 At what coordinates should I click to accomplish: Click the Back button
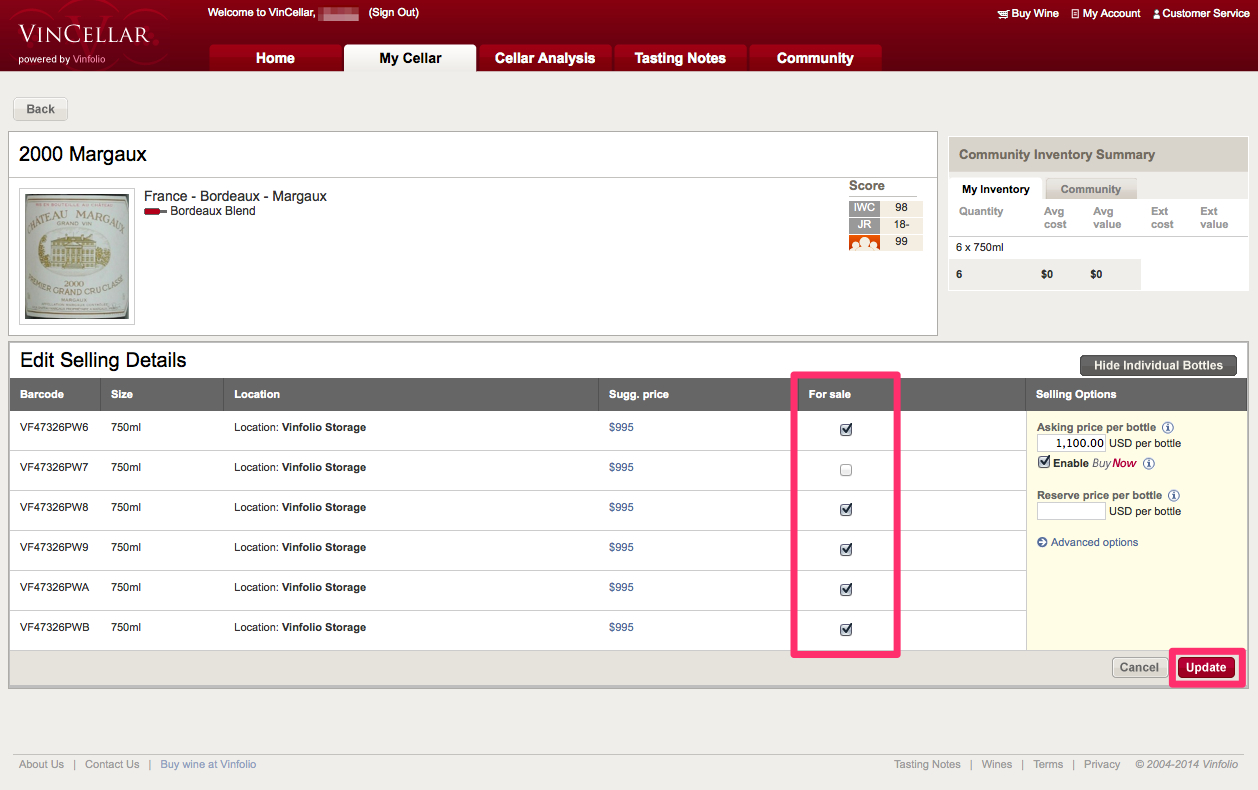[41, 109]
